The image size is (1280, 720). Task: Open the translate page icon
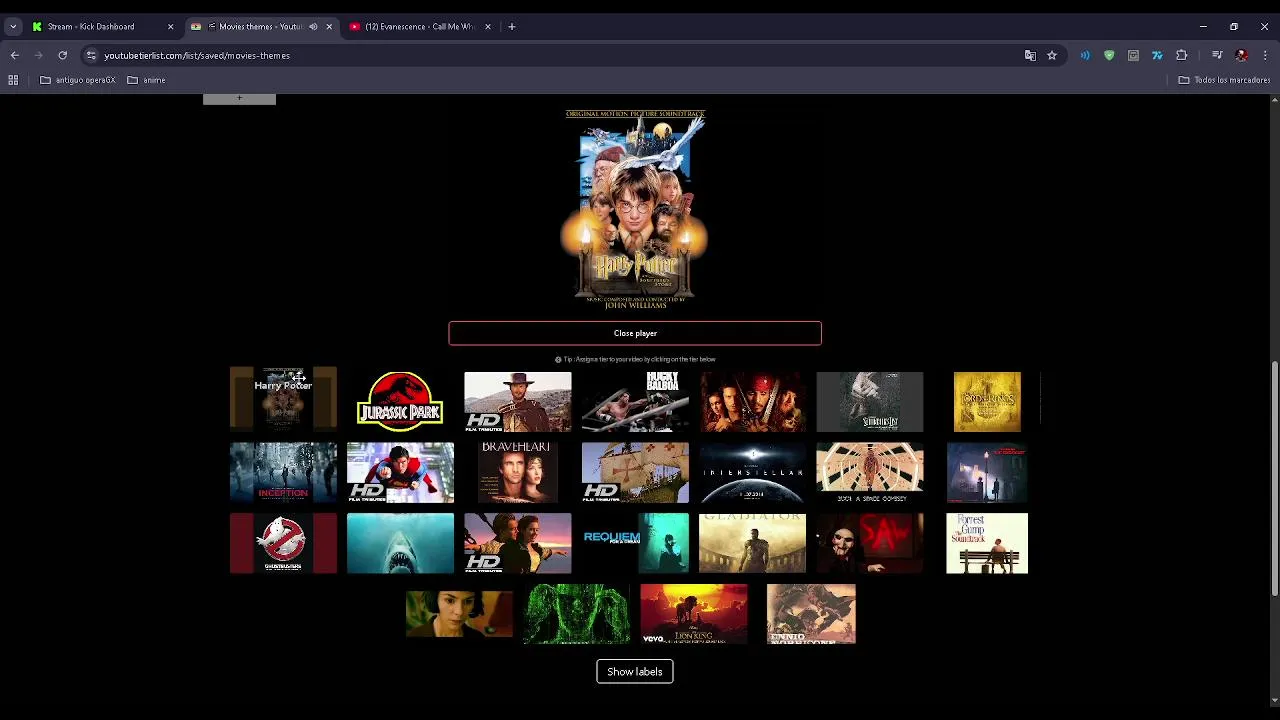[x=1030, y=56]
